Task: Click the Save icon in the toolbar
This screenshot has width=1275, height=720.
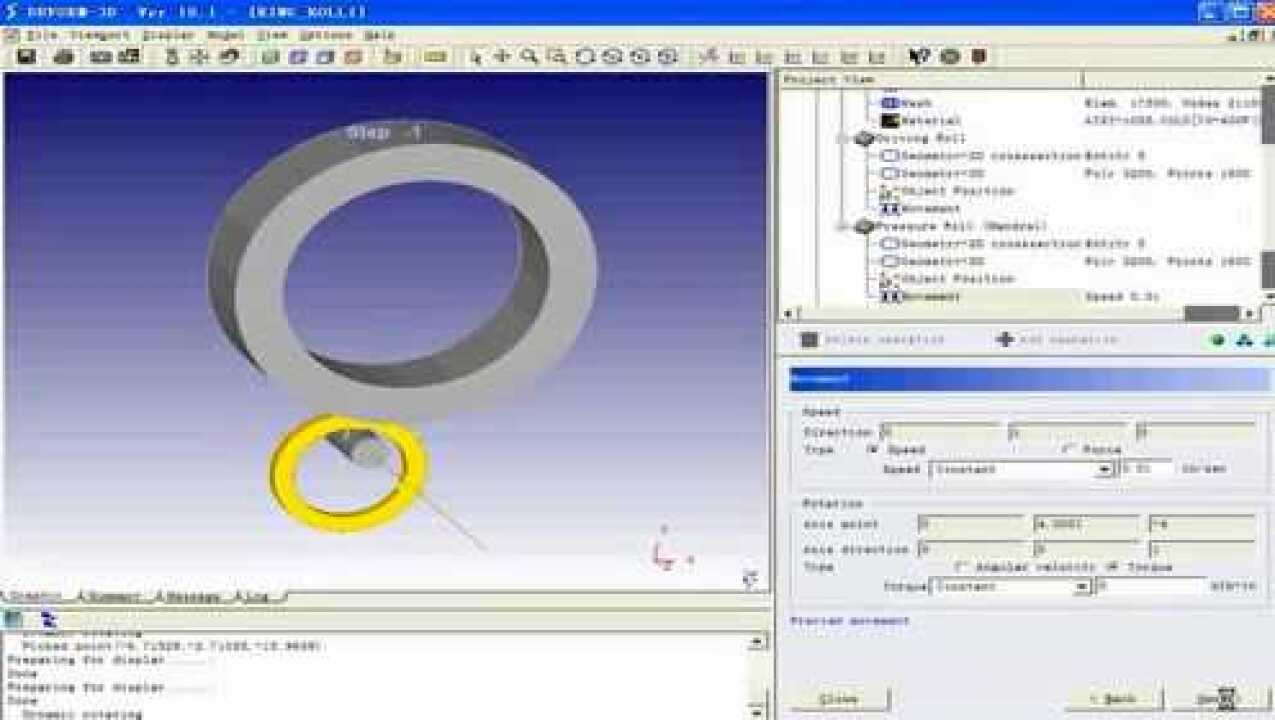Action: click(x=26, y=57)
